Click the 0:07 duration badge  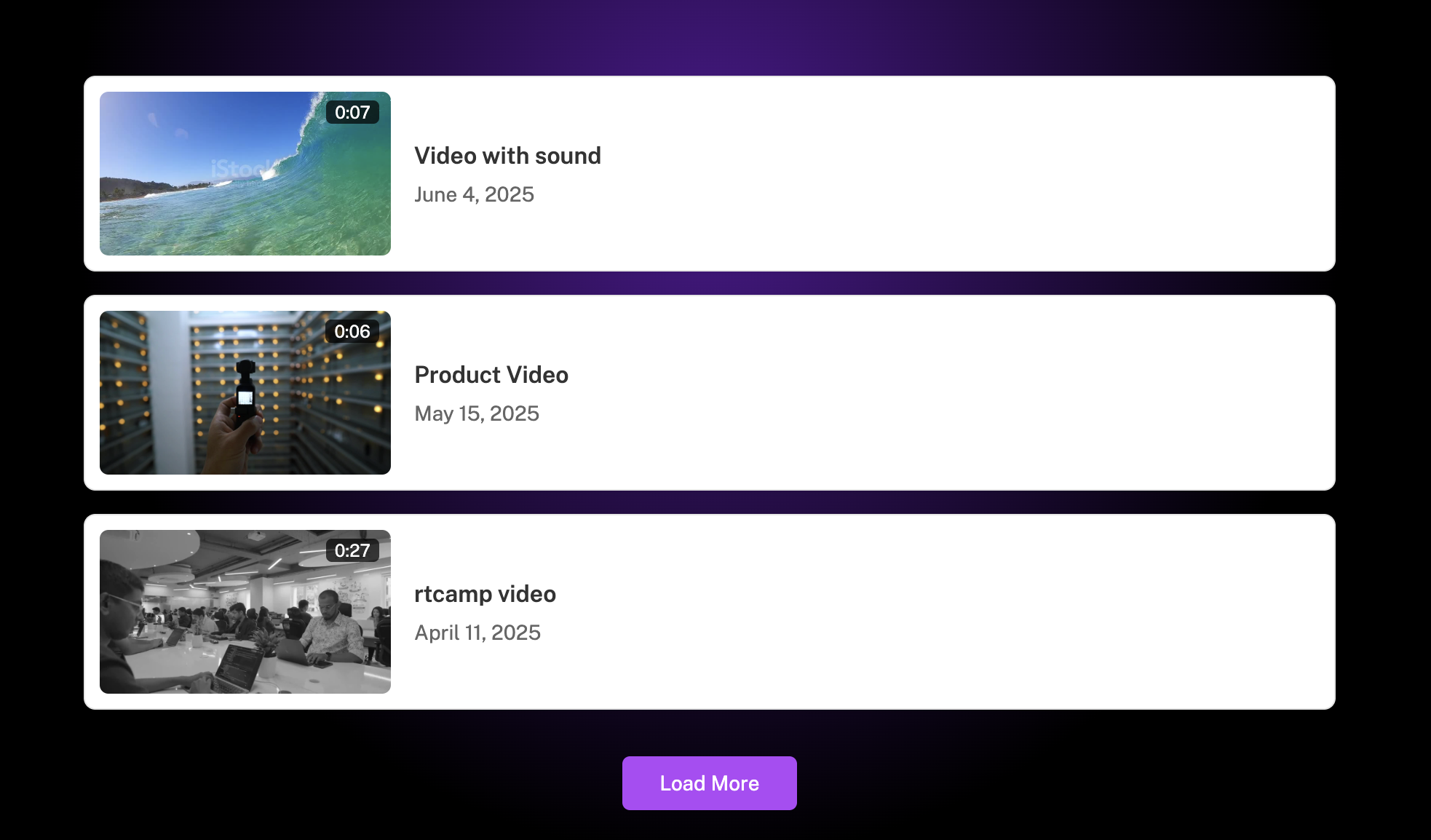tap(352, 112)
